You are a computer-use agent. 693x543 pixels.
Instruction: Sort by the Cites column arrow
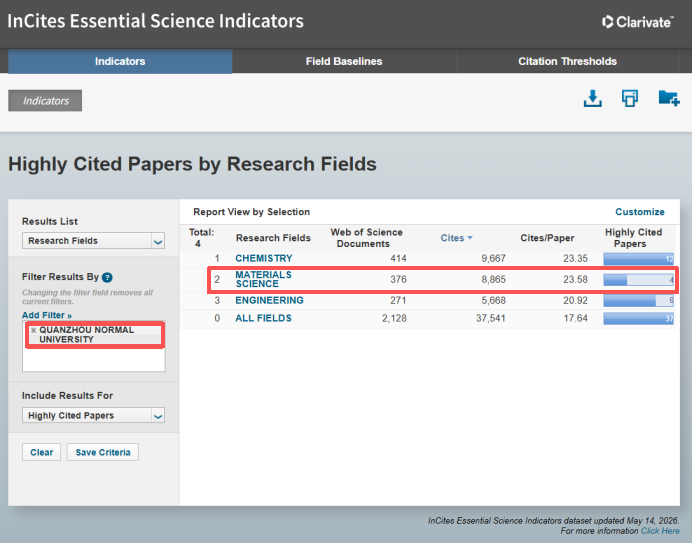click(x=470, y=238)
